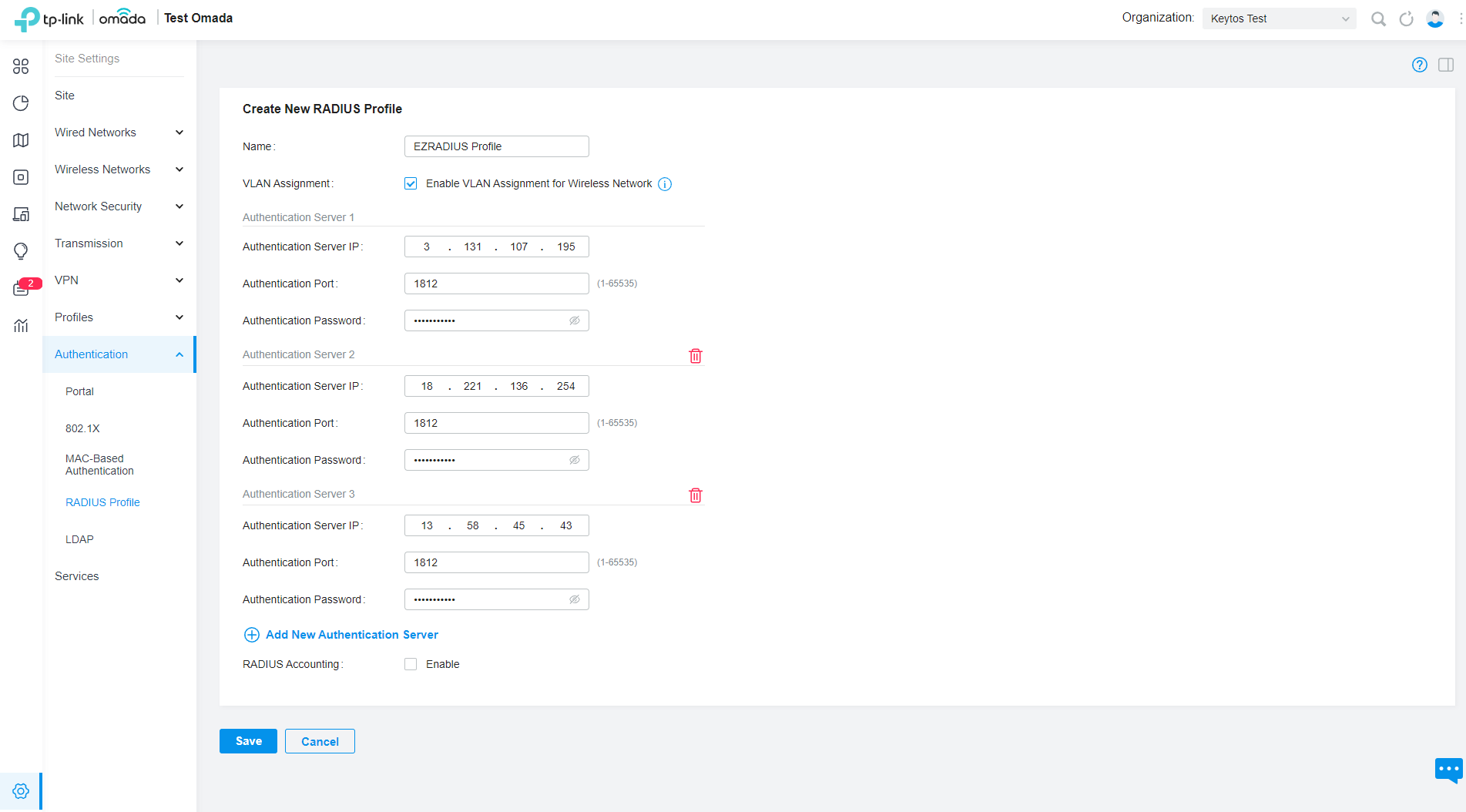The height and width of the screenshot is (812, 1466).
Task: Show Server 3 authentication password
Action: coord(575,599)
